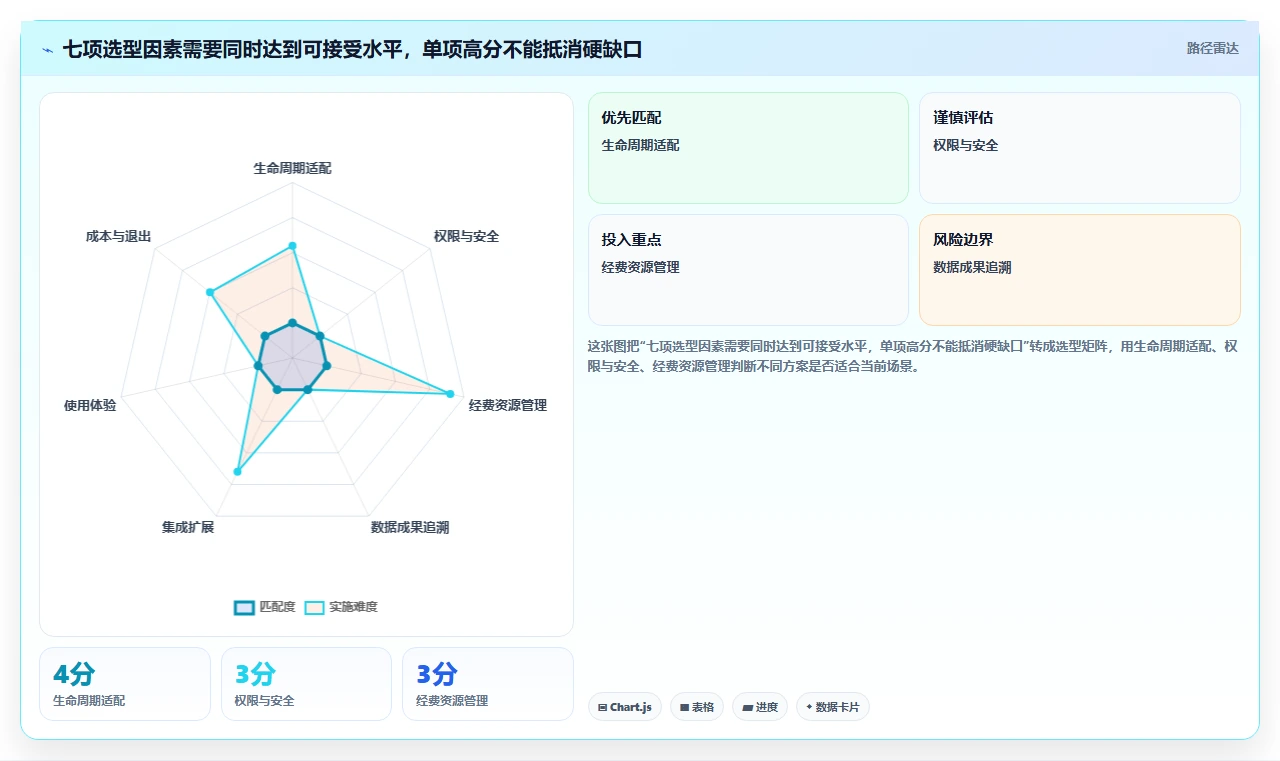Click the 3分 权限与安全 stat card
Screen dimensions: 1280x761
(x=306, y=684)
